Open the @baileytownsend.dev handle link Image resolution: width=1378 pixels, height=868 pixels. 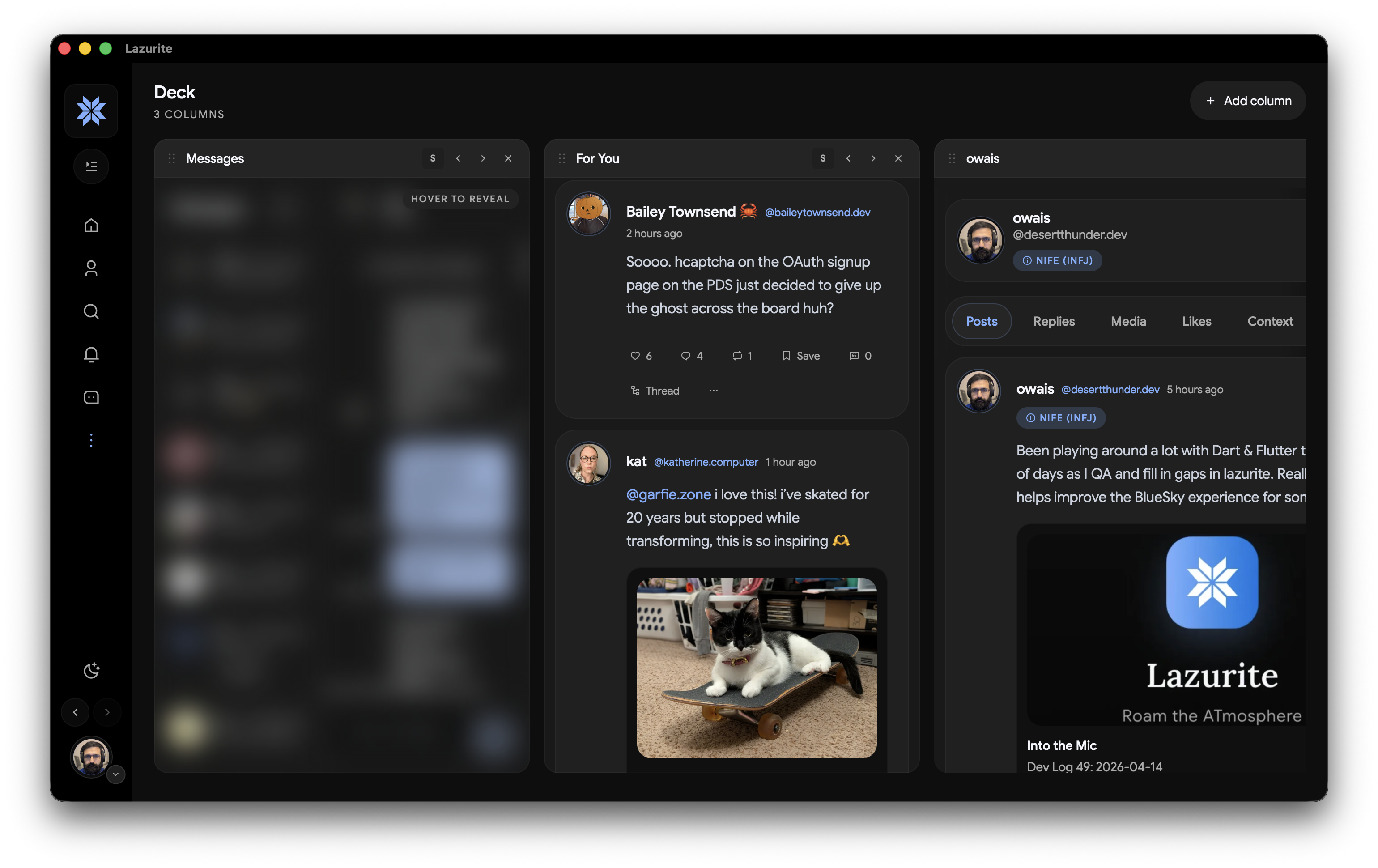point(817,212)
